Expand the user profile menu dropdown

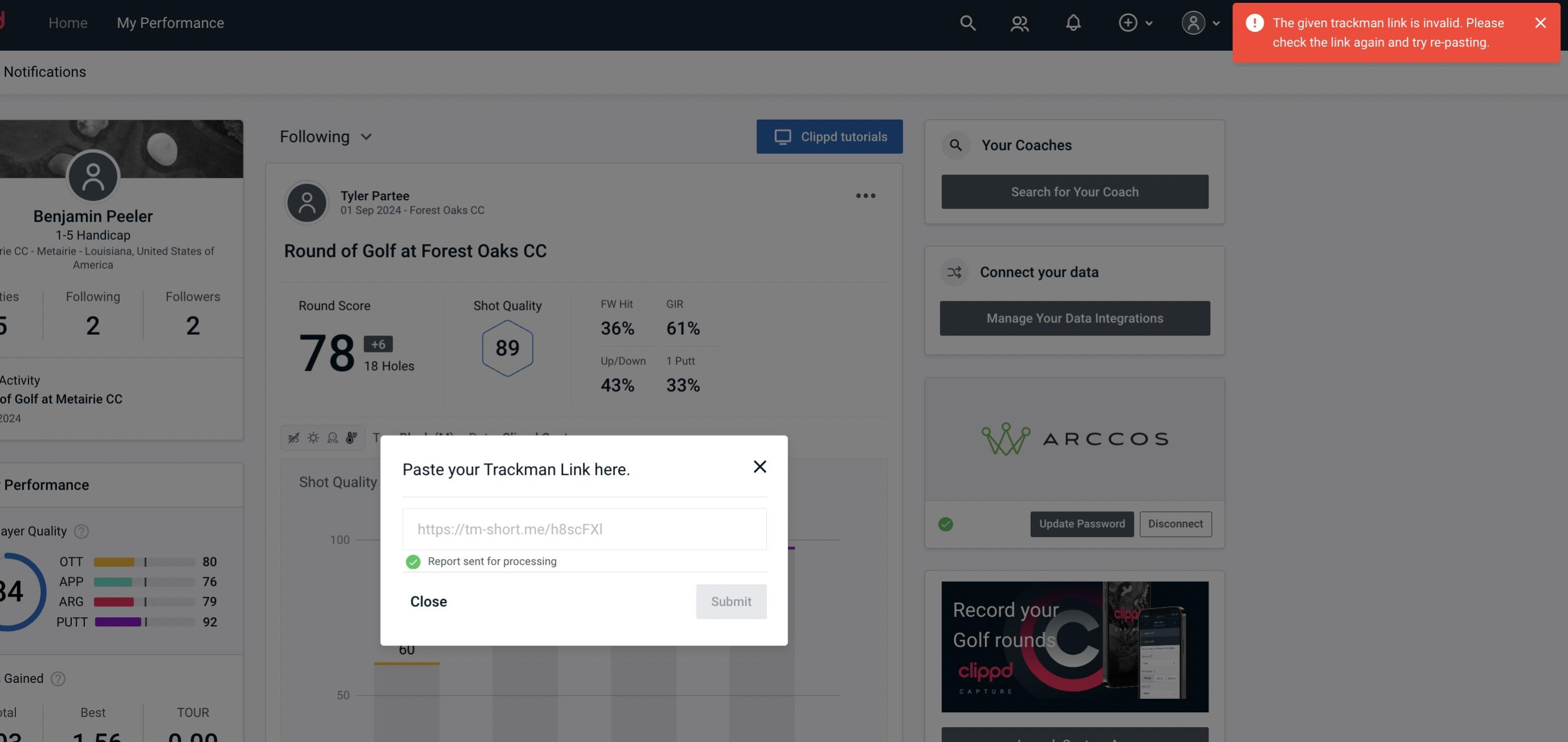point(1201,22)
